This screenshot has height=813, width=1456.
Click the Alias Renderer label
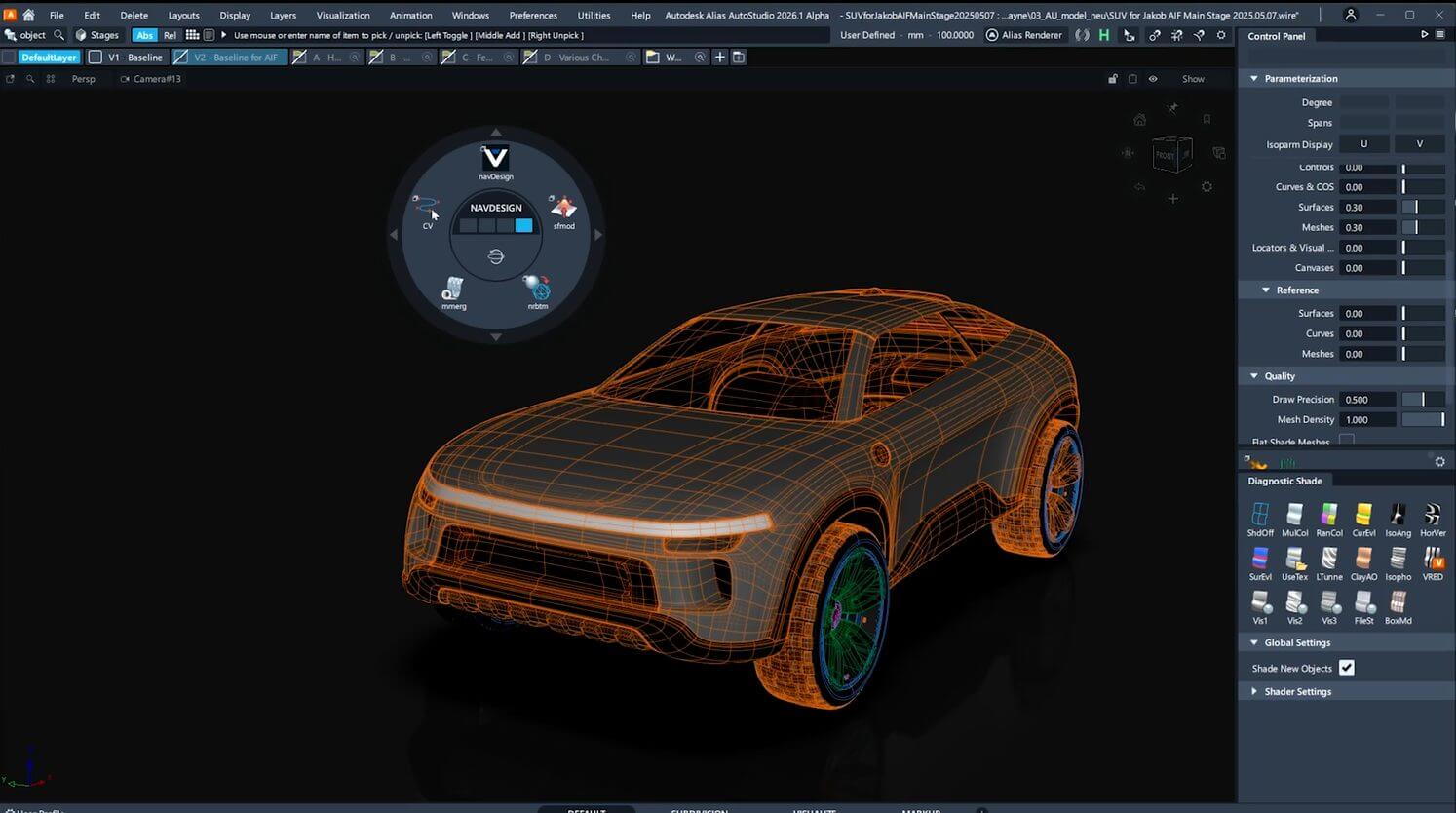point(1032,34)
